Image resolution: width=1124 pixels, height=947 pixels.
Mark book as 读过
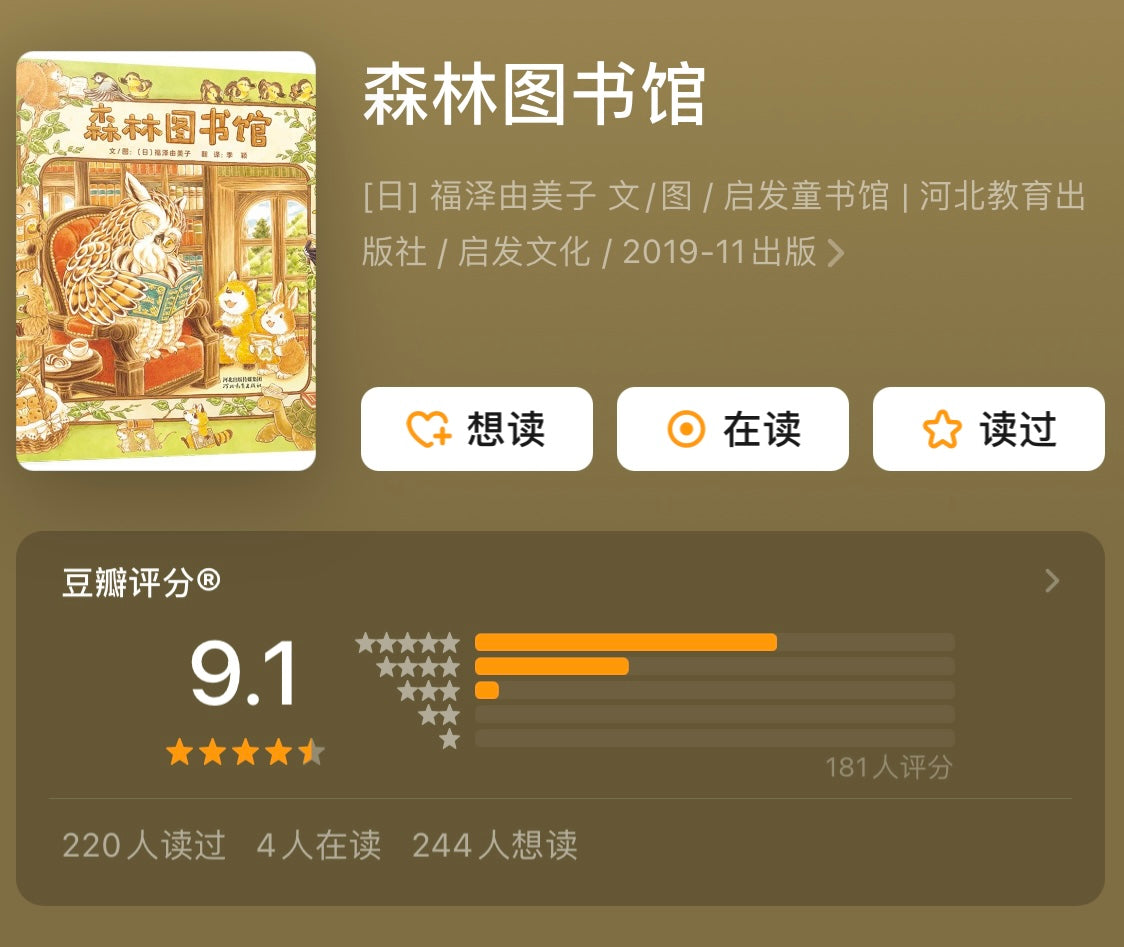(989, 429)
